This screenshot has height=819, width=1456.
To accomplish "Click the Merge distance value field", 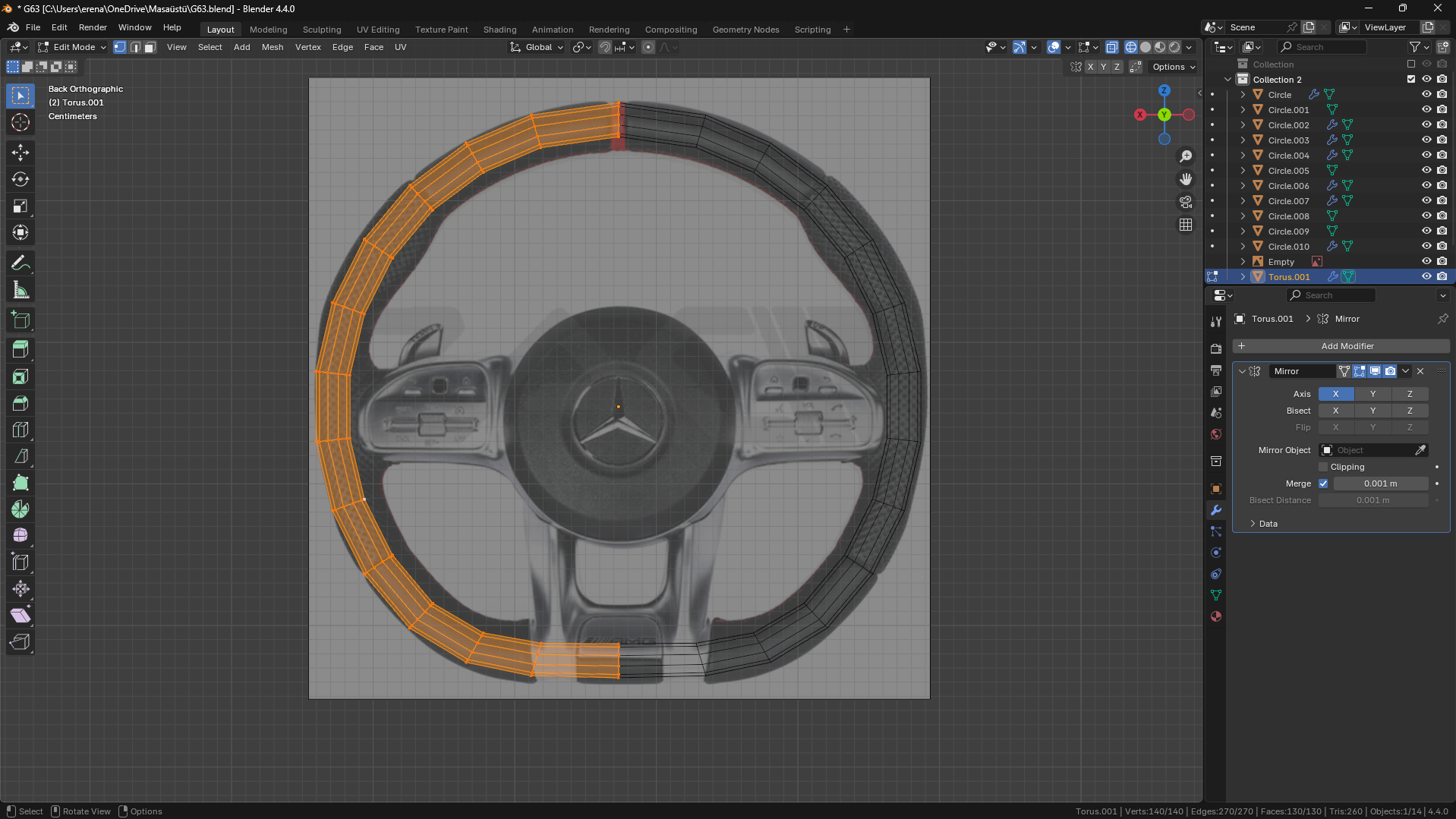I will (1380, 484).
